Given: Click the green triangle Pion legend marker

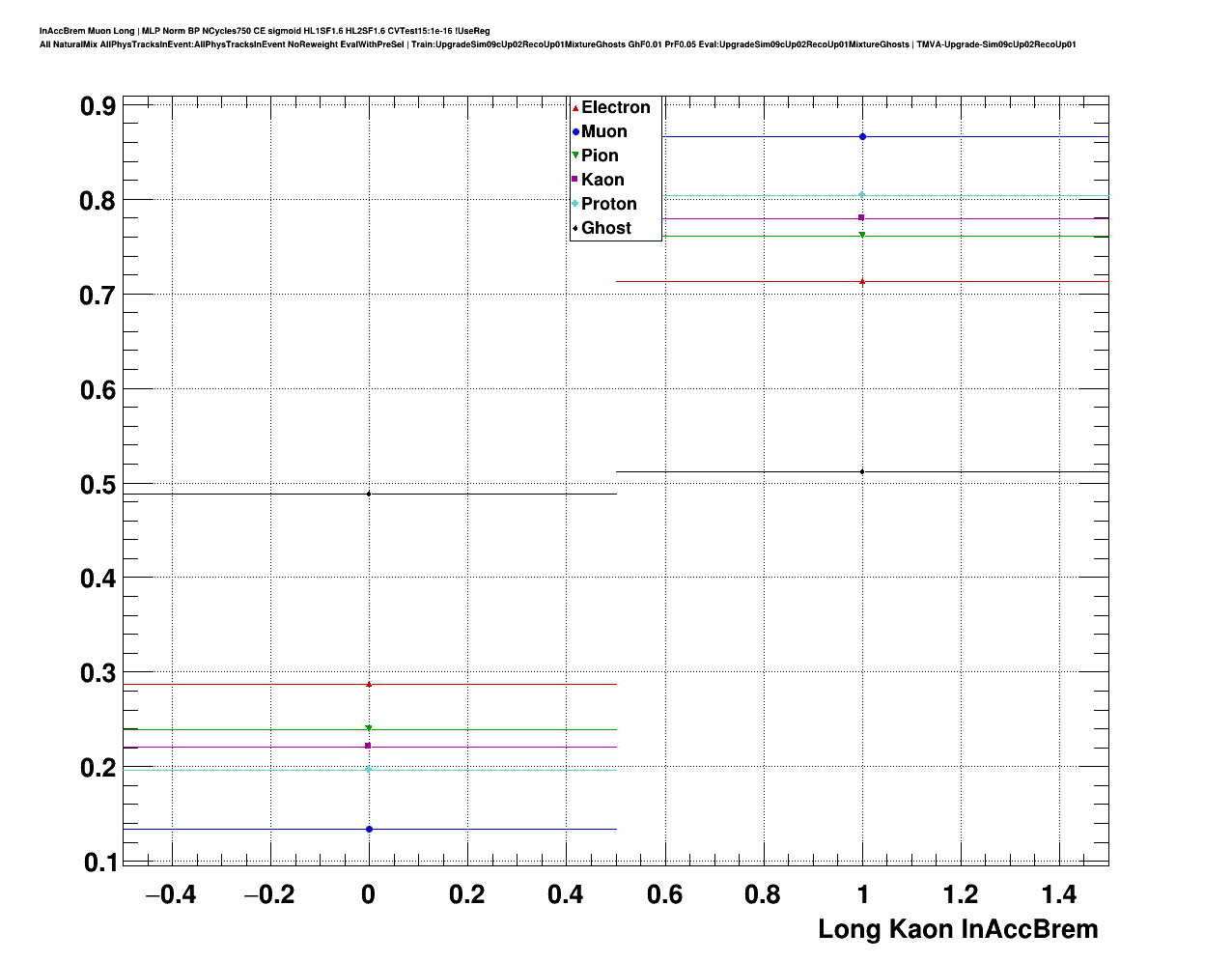Looking at the screenshot, I should point(575,156).
